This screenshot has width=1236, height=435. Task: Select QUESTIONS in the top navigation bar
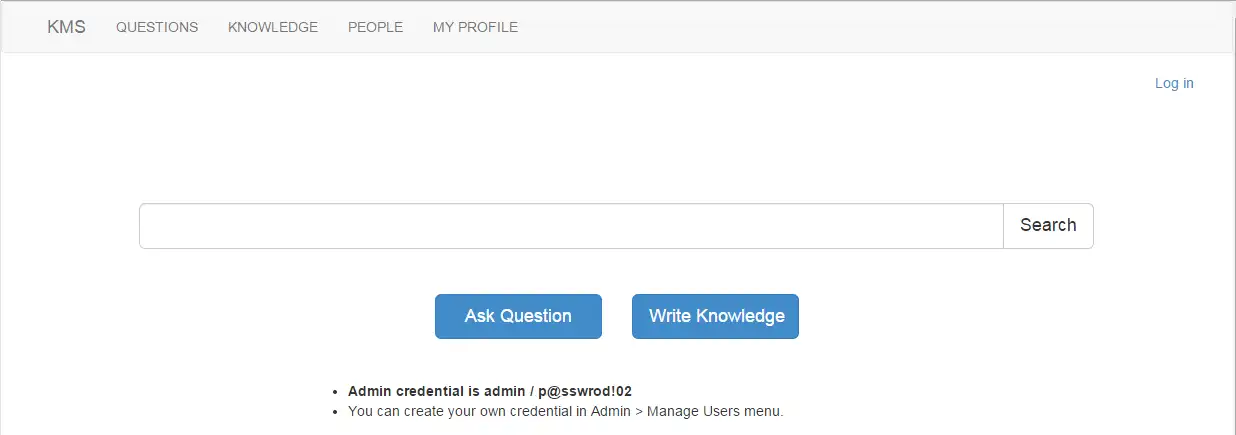157,27
